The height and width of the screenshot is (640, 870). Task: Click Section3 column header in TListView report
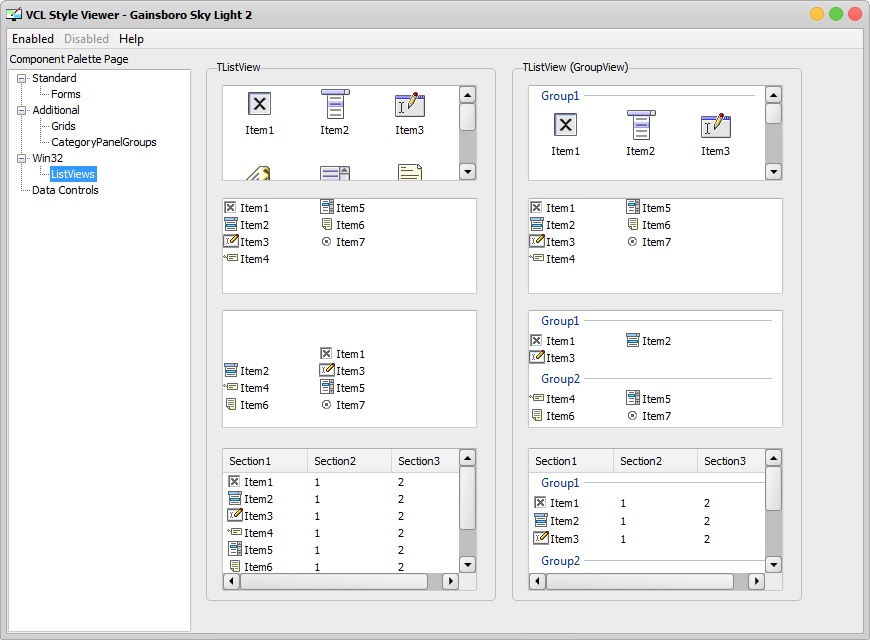click(x=426, y=461)
